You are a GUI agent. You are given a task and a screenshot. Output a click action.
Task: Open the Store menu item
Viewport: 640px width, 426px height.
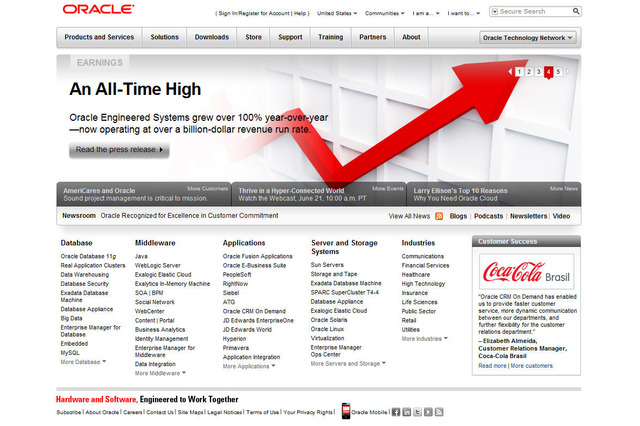pyautogui.click(x=253, y=37)
